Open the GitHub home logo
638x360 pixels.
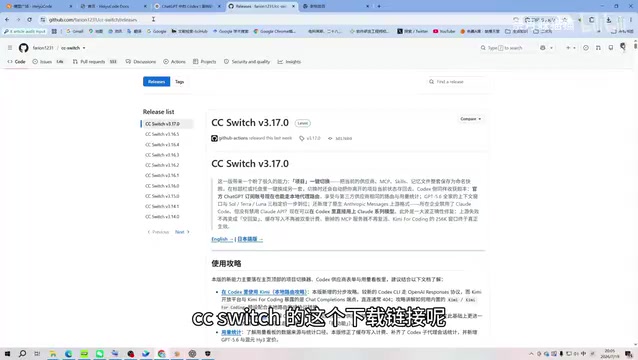[24, 48]
